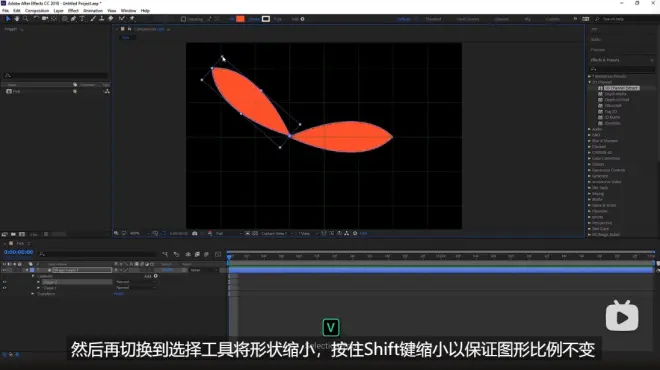Click the timeline search field
Screen dimensions: 660x370
pyautogui.click(x=98, y=254)
